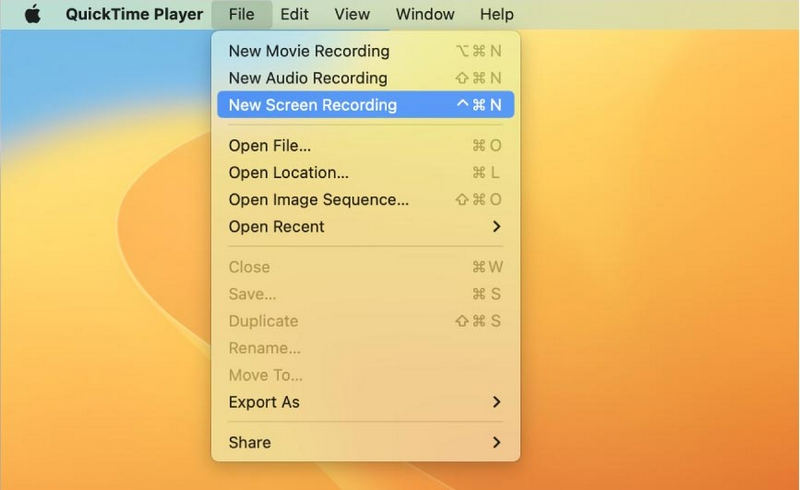Screen dimensions: 800x490
Task: Click the Export As chevron arrow
Action: pyautogui.click(x=496, y=402)
